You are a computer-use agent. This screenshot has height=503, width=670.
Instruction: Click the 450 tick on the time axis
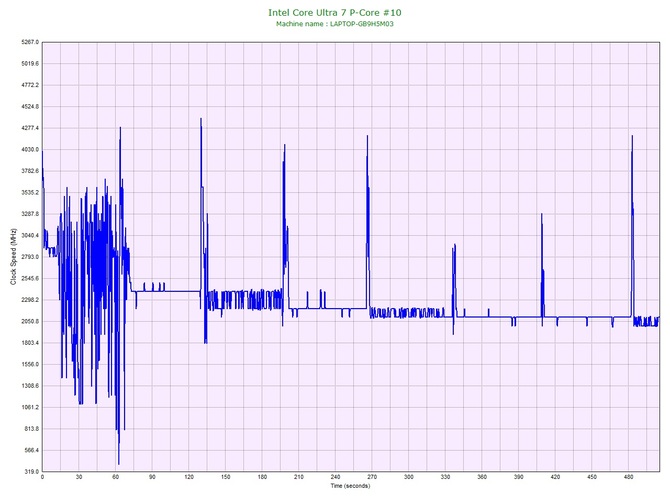592,477
